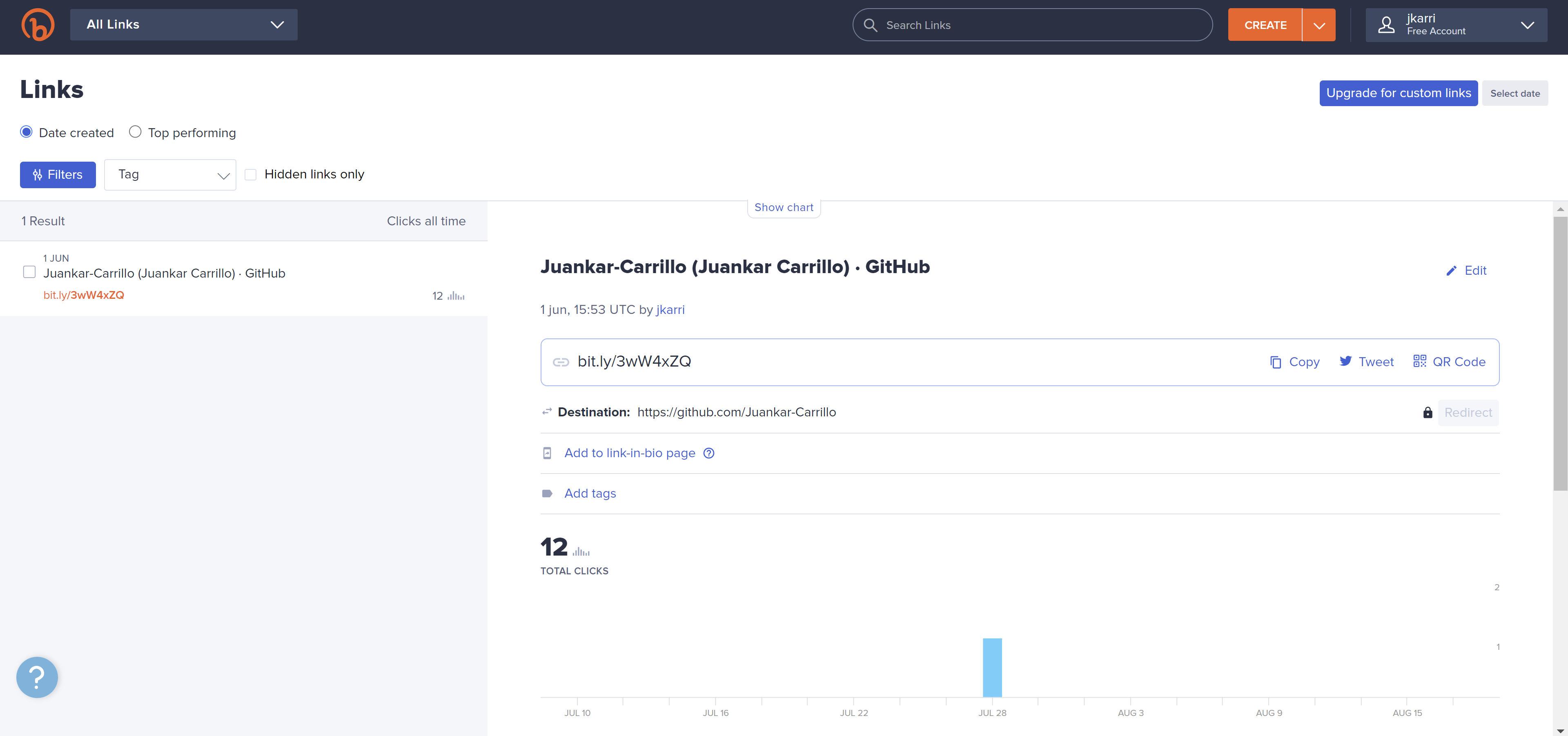Click the chain link icon beside bit.ly/3wW4xZQ

coord(561,362)
